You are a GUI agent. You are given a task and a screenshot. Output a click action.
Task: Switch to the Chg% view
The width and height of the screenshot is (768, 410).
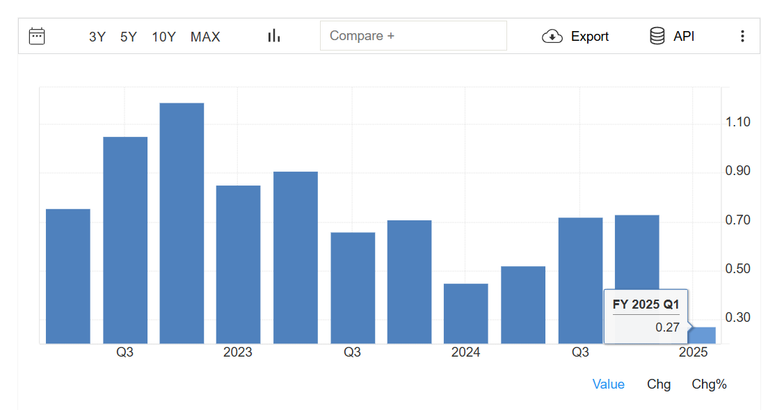(x=709, y=384)
